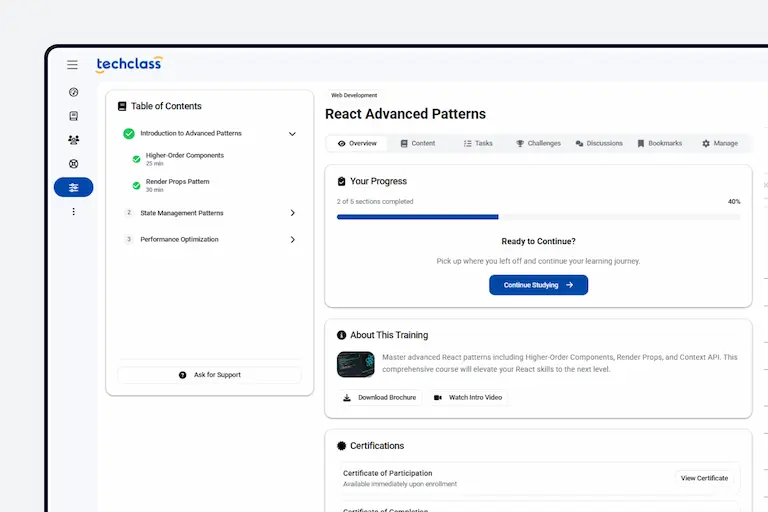The width and height of the screenshot is (768, 512).
Task: Click the About This Training info icon
Action: [x=341, y=335]
